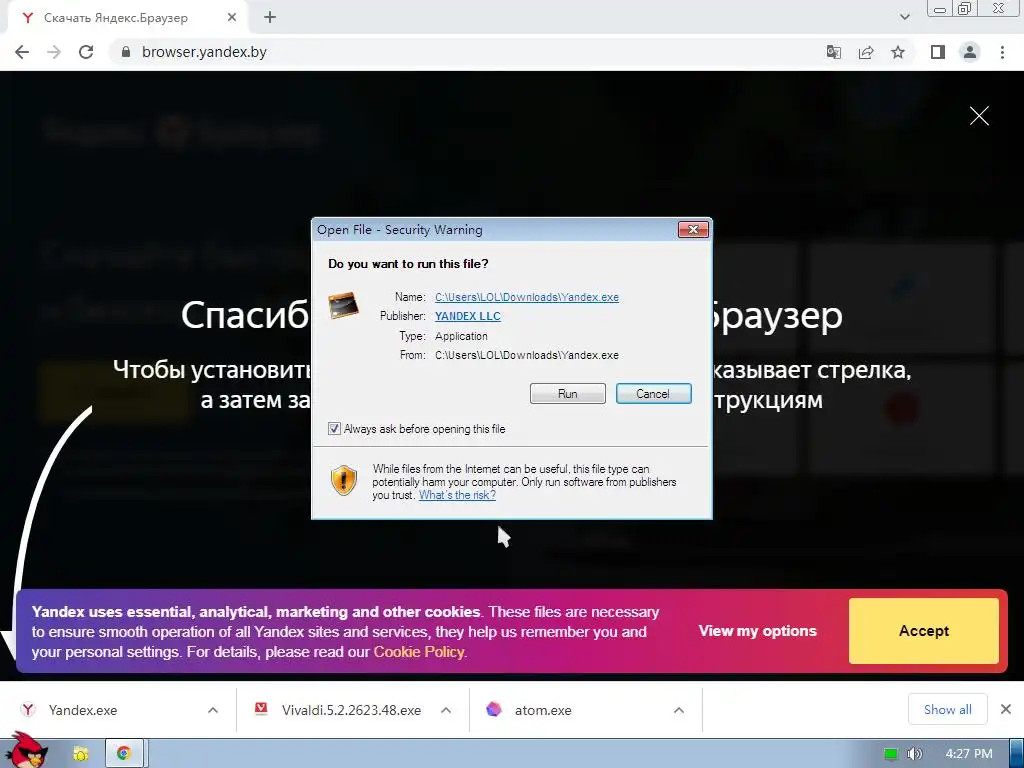The width and height of the screenshot is (1024, 768).
Task: Click the 'Do you want to run this file?' heading
Action: click(408, 264)
